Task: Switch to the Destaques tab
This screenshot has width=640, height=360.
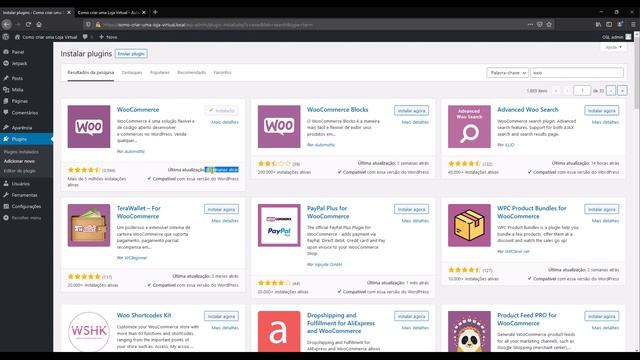Action: point(132,73)
